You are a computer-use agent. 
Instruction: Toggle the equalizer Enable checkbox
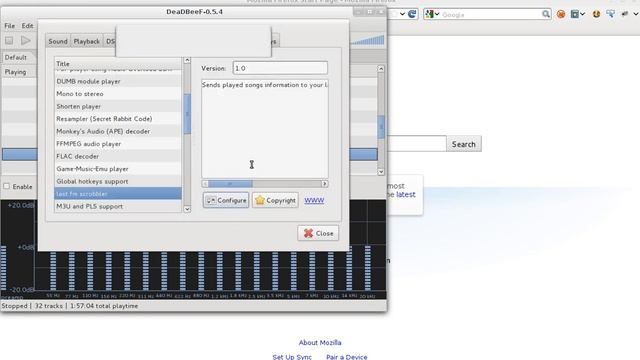7,187
